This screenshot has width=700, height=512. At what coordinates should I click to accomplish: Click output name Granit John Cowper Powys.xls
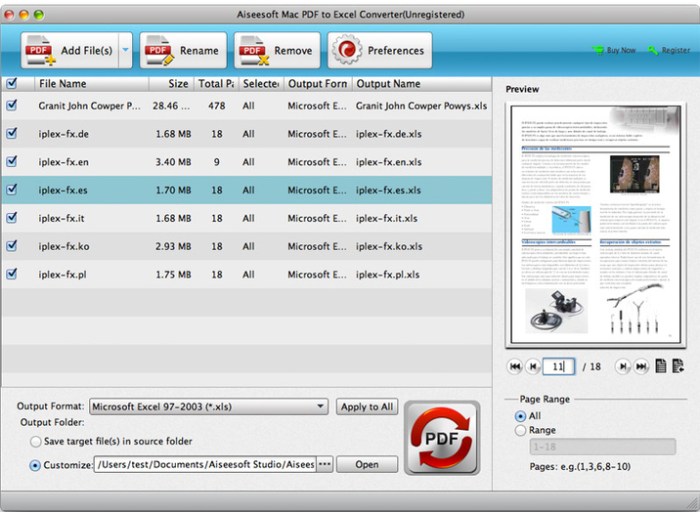[421, 106]
